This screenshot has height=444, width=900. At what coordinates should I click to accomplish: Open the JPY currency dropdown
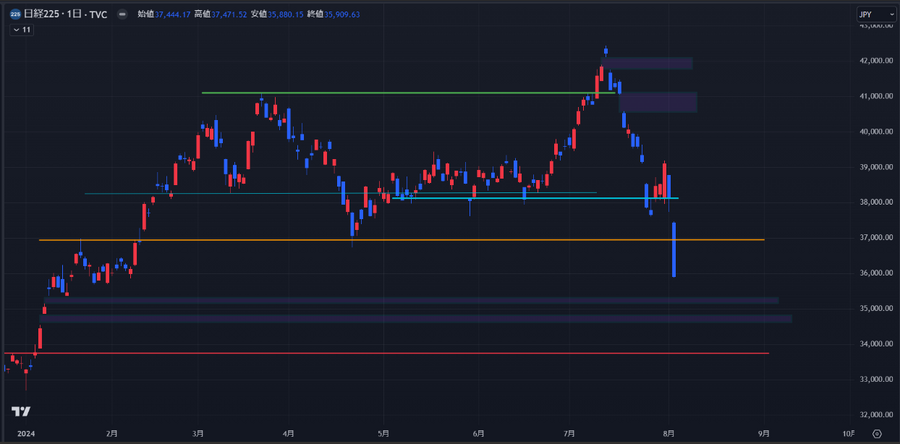[x=870, y=15]
